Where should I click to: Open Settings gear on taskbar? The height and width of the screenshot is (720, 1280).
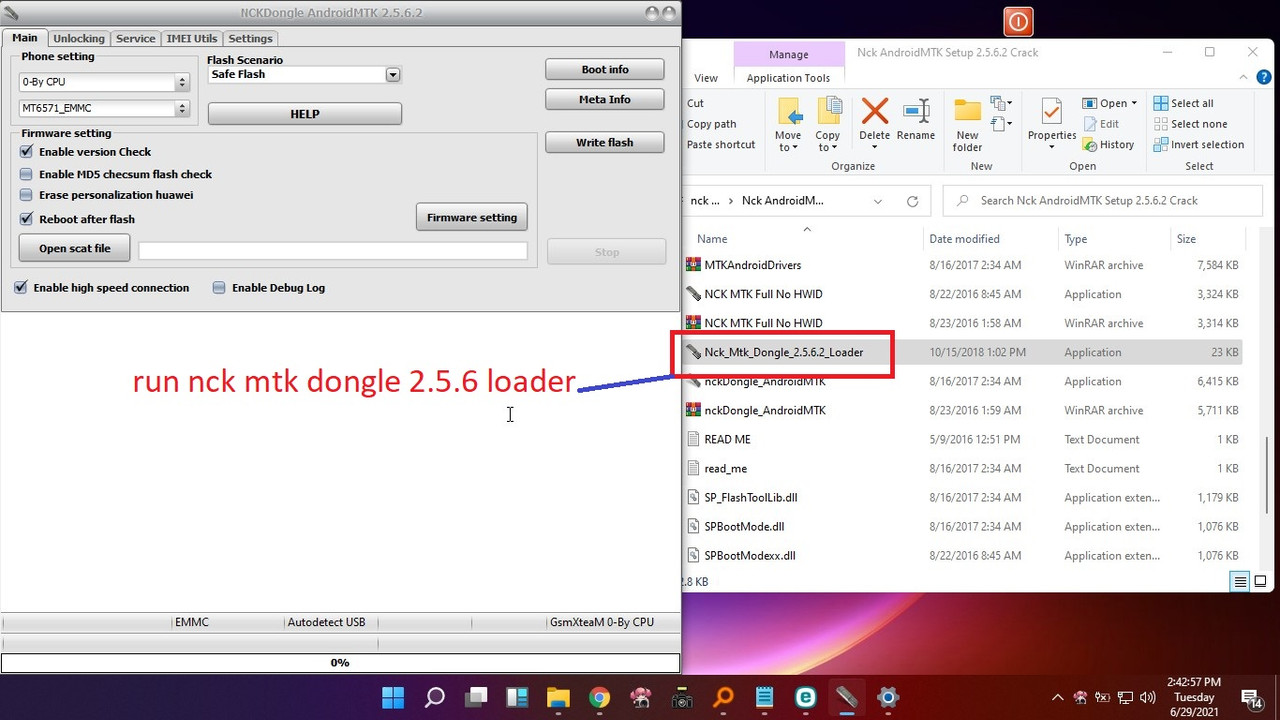click(887, 697)
